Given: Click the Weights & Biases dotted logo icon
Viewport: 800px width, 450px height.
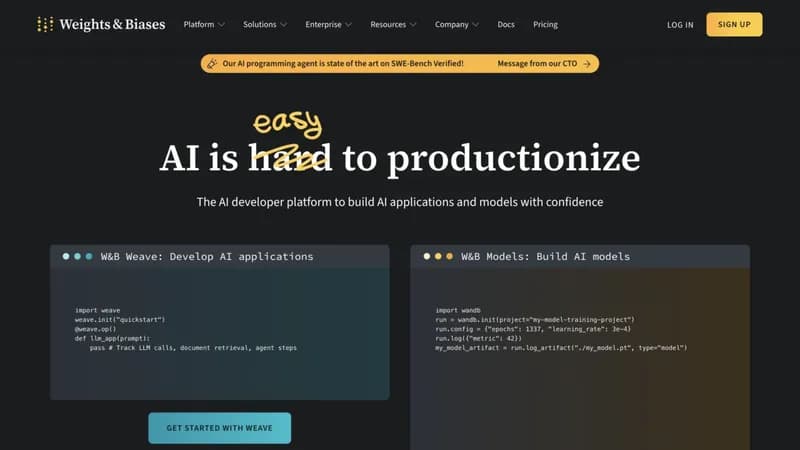Looking at the screenshot, I should [45, 24].
